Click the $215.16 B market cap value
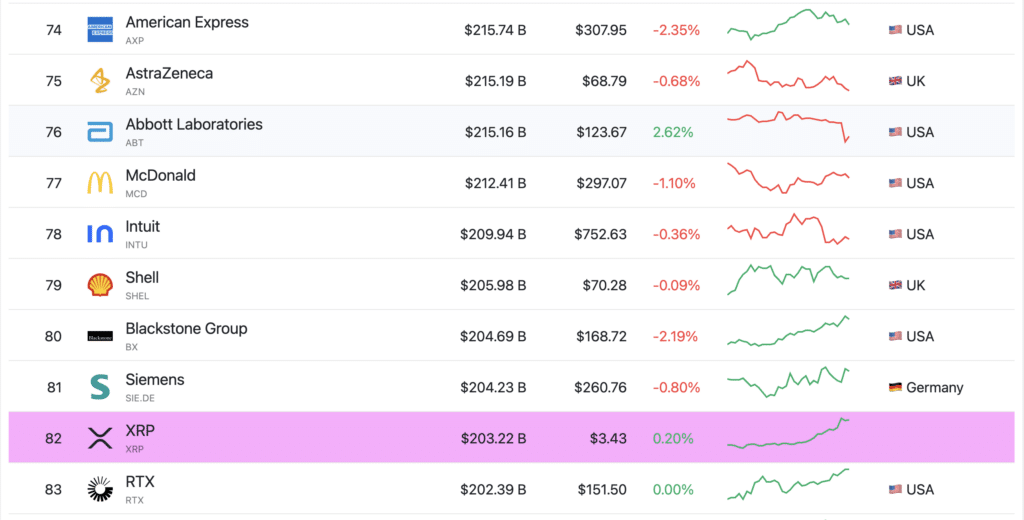 click(x=495, y=132)
